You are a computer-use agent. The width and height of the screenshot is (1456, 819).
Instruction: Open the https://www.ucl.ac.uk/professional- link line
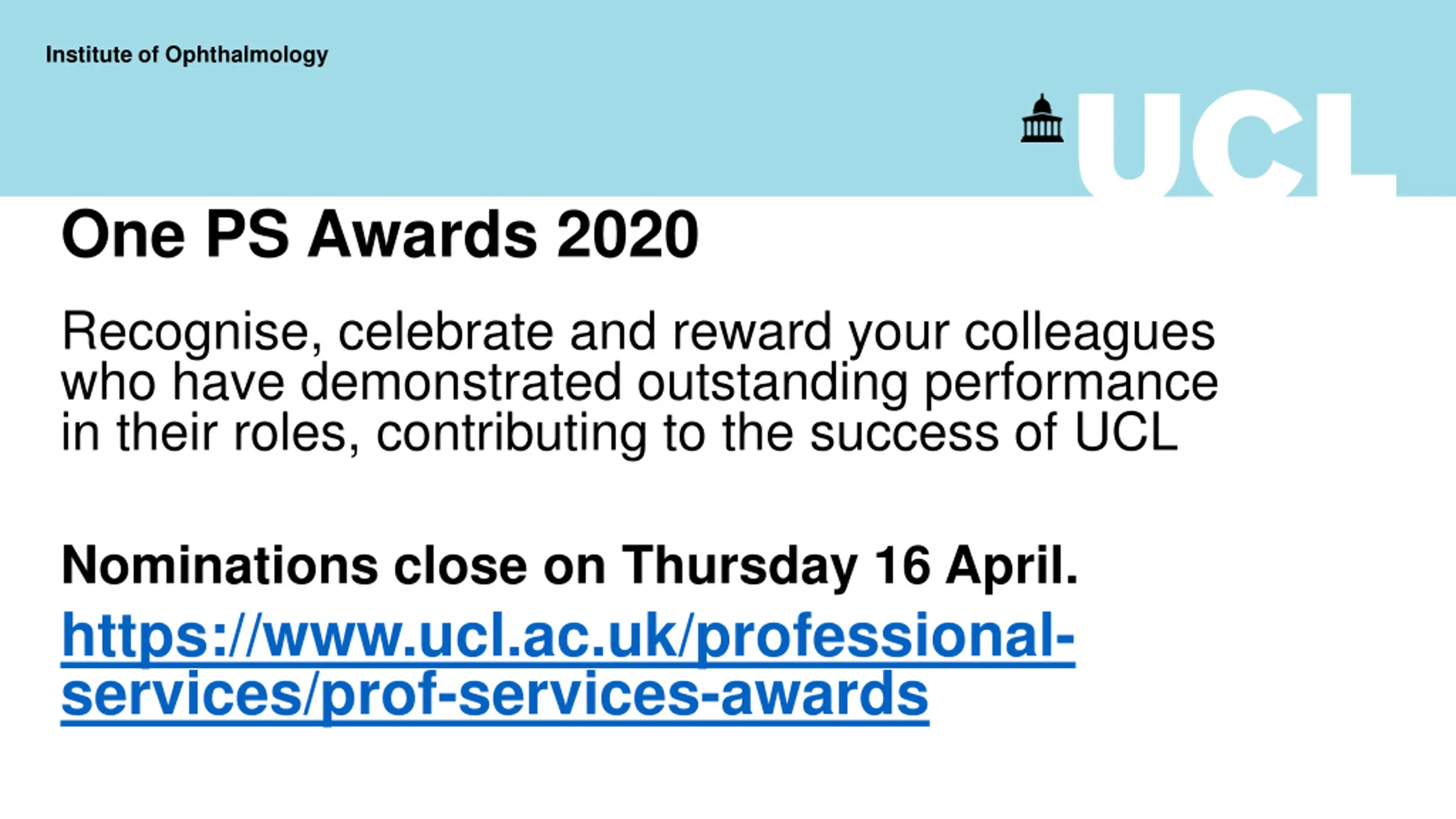pos(568,636)
